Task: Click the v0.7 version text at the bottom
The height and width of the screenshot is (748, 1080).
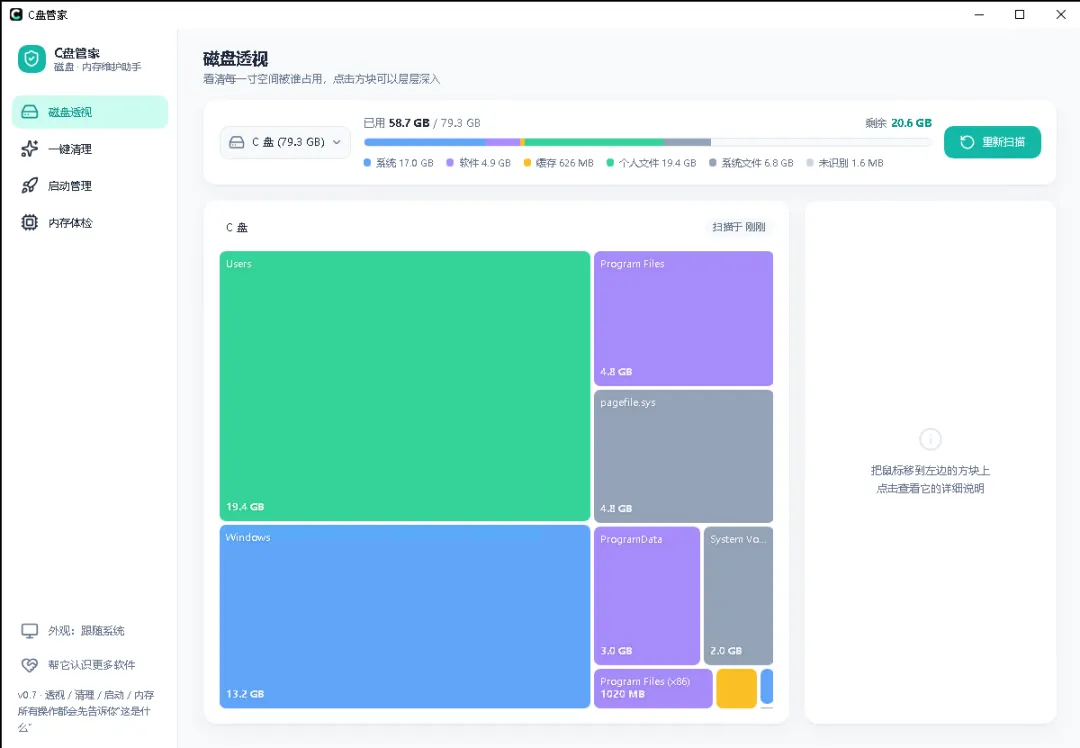Action: [86, 711]
